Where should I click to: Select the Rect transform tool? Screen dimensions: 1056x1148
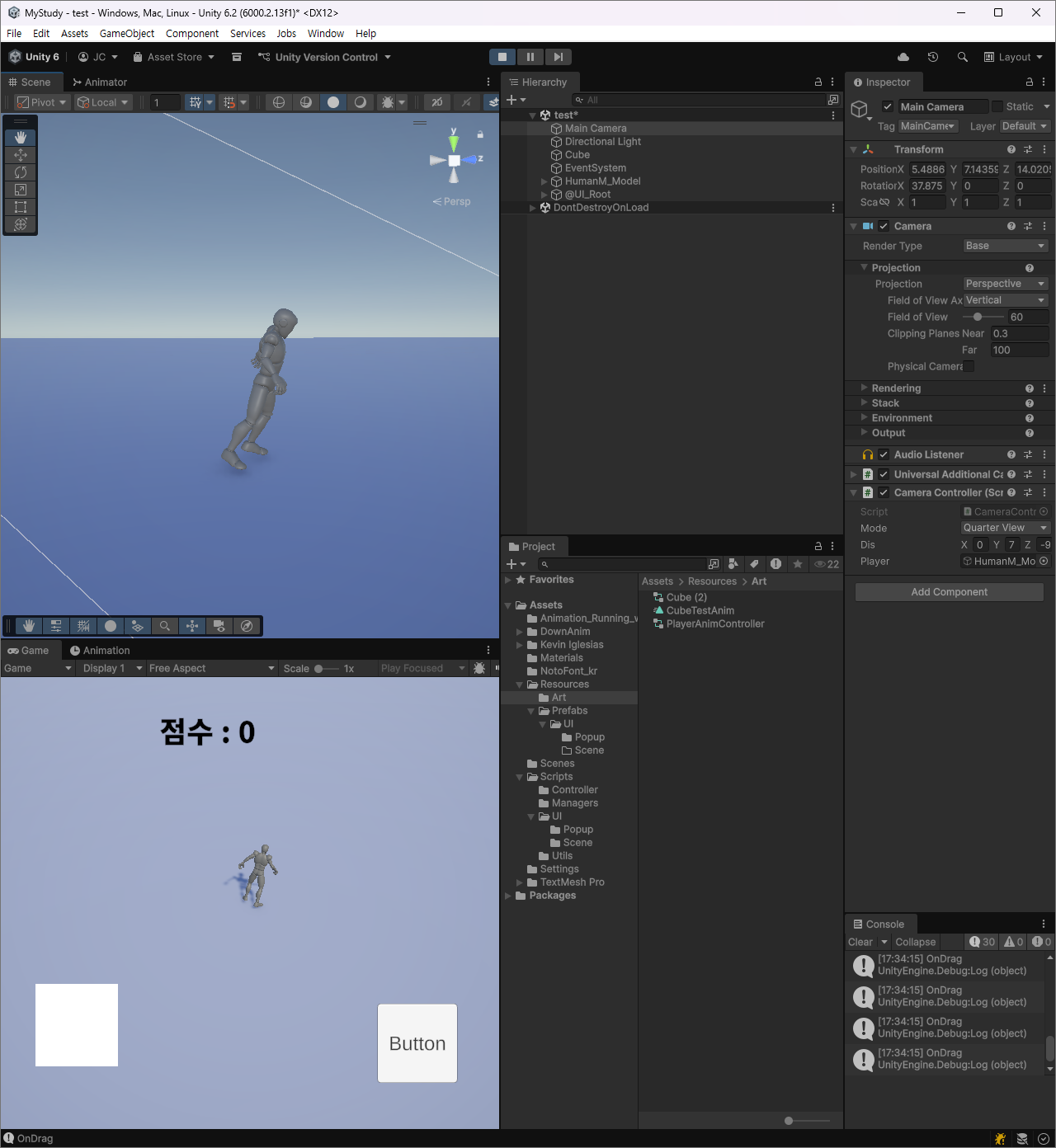click(21, 207)
